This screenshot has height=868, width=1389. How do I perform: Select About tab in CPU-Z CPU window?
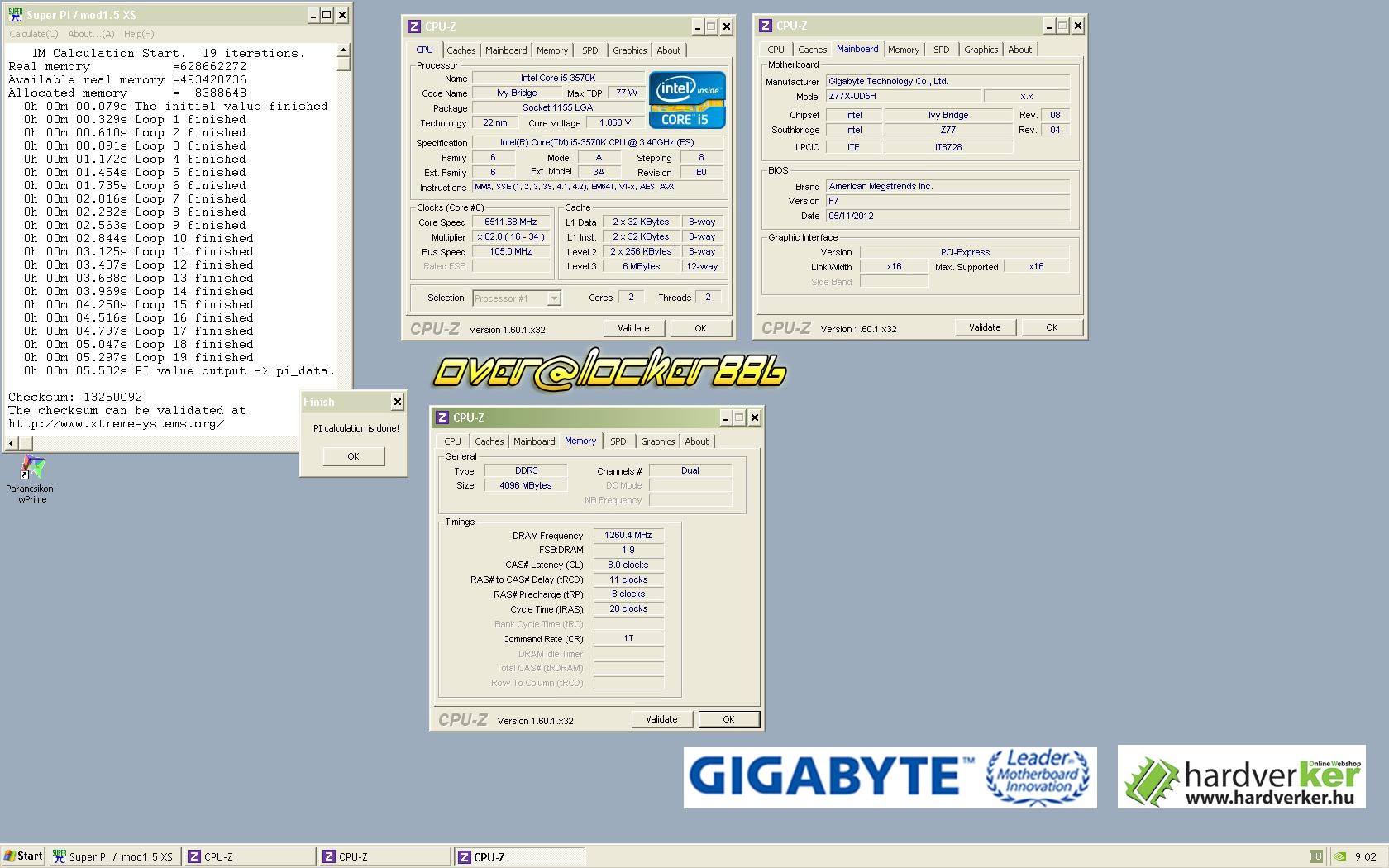click(669, 50)
